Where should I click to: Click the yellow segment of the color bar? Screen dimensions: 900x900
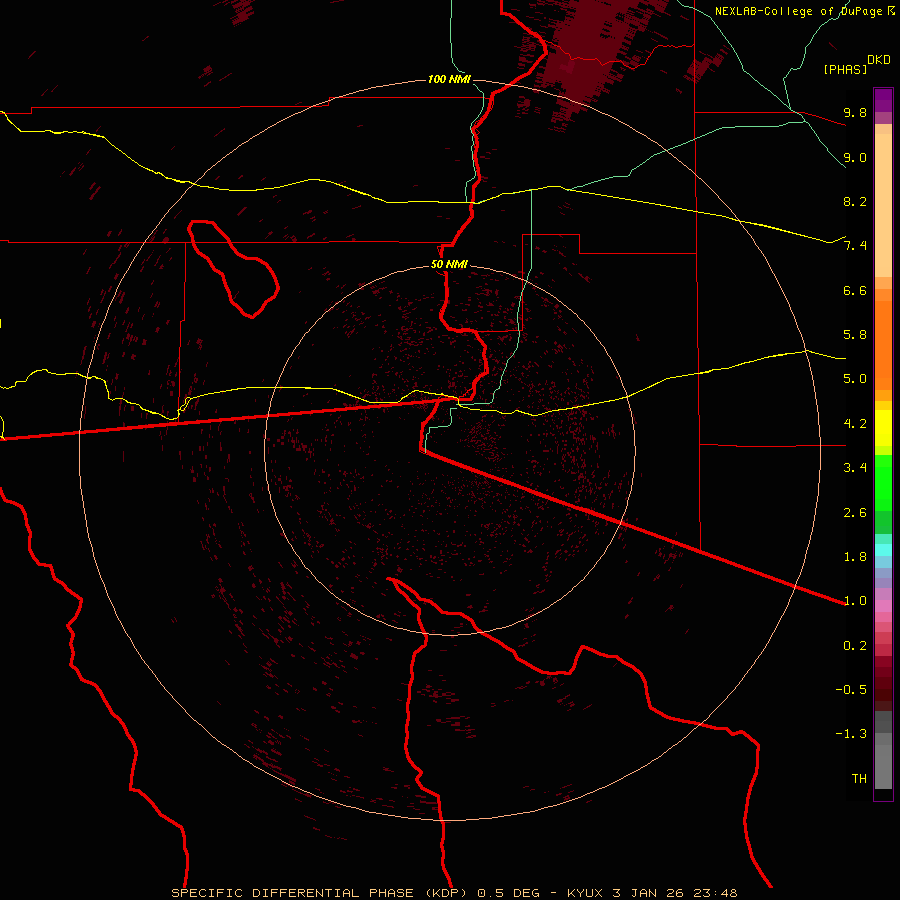click(883, 428)
